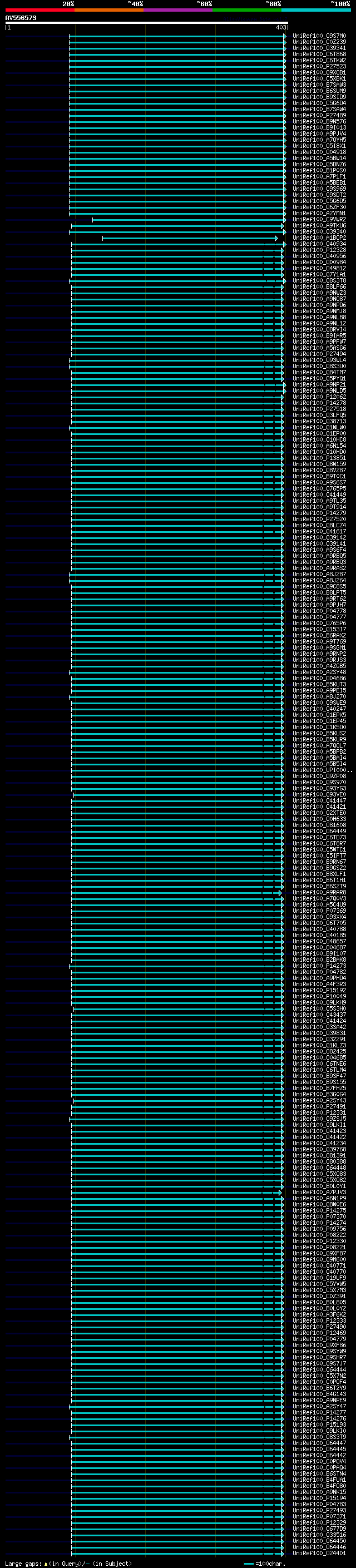Select the UniRef100_O81608 label
The height and width of the screenshot is (1568, 356).
[319, 825]
